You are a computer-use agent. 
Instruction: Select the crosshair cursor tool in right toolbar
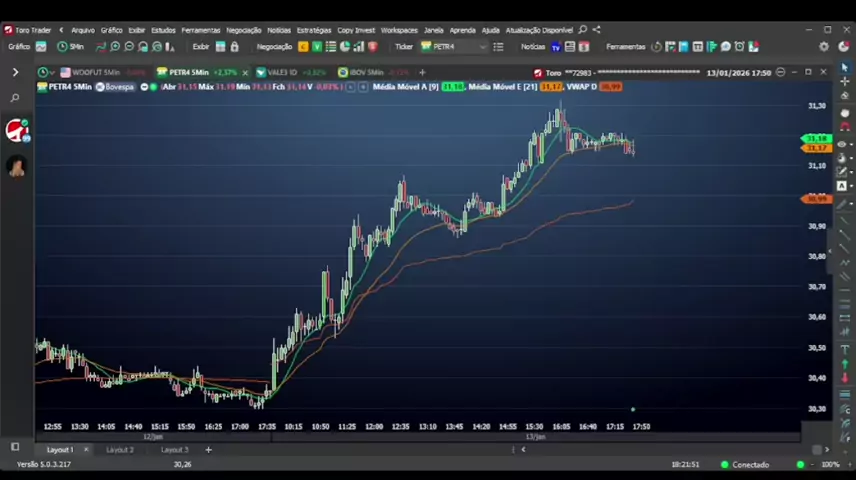pyautogui.click(x=844, y=82)
